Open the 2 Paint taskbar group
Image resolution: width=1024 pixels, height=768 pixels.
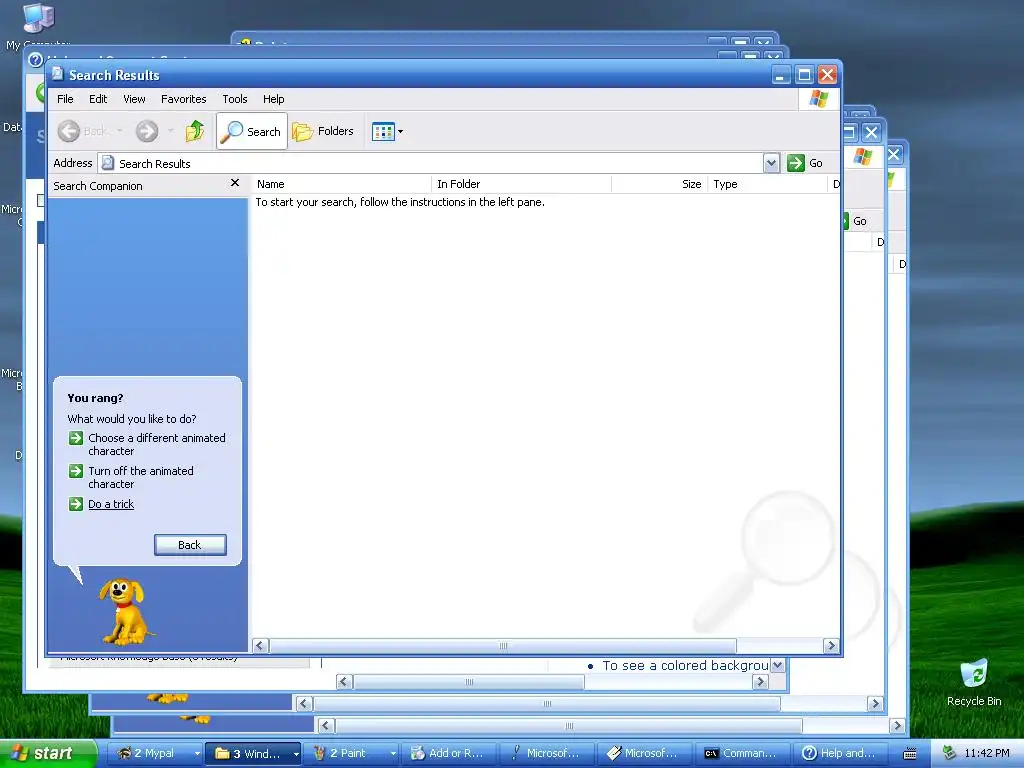pyautogui.click(x=351, y=753)
